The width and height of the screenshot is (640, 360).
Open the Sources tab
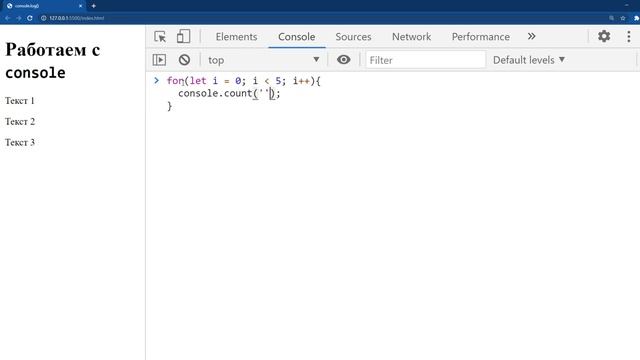353,37
